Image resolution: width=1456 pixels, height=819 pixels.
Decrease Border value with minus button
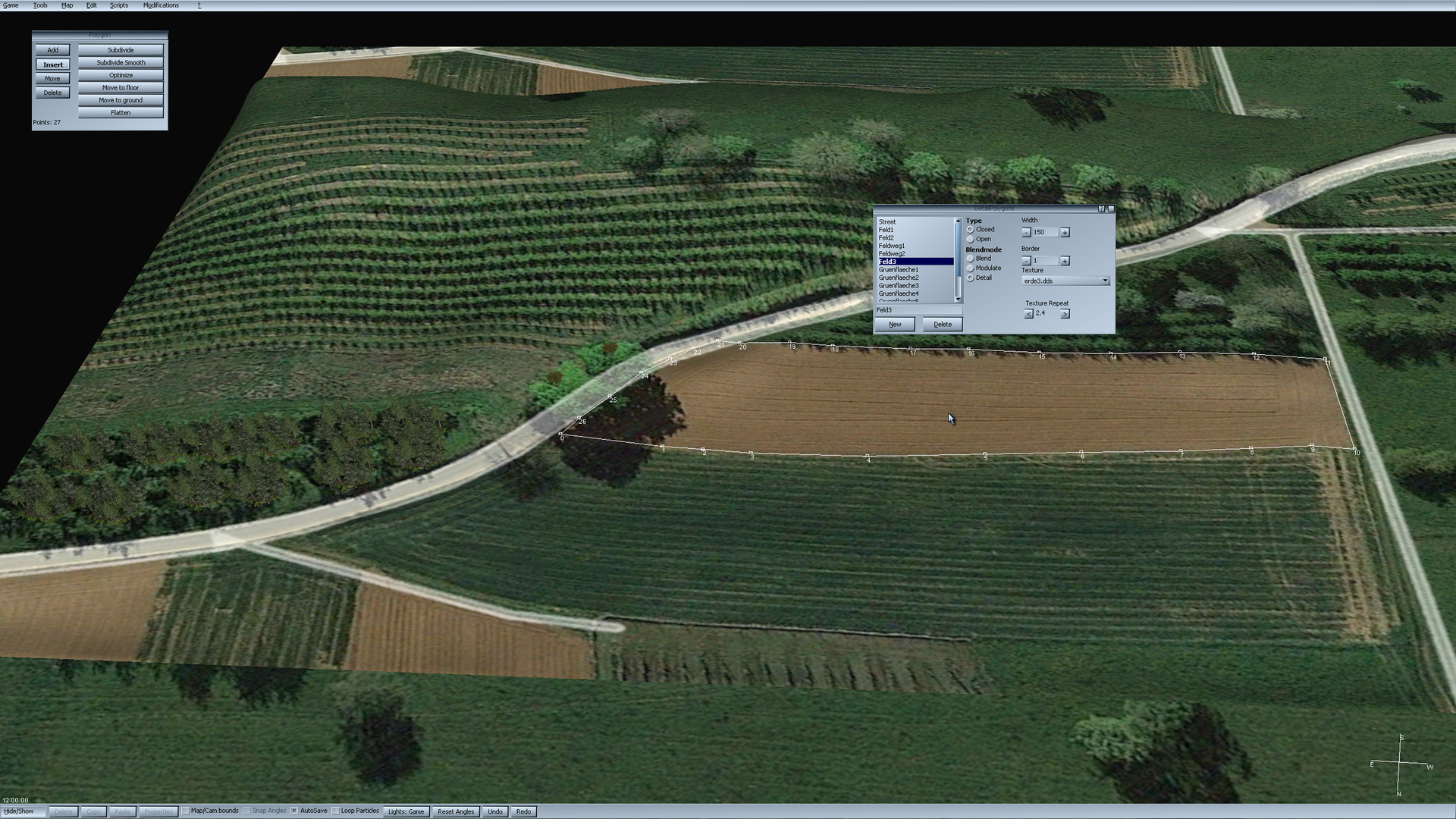coord(1026,261)
